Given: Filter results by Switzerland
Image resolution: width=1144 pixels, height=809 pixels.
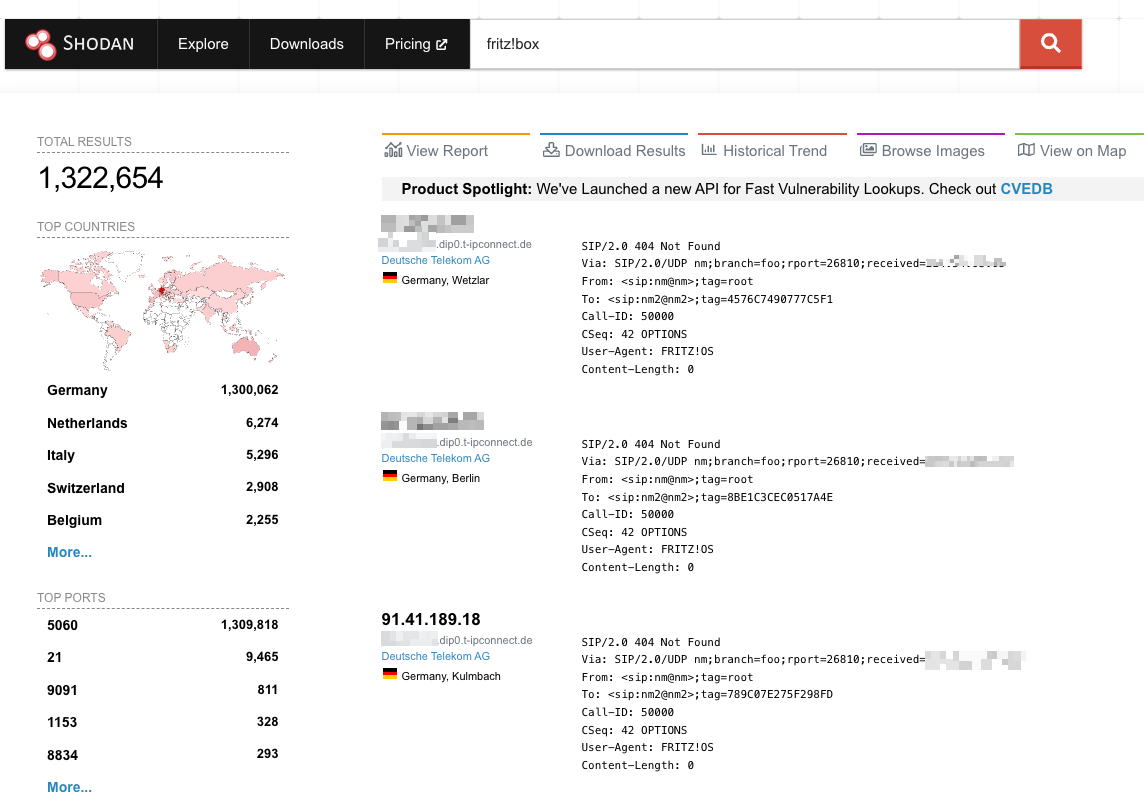Looking at the screenshot, I should pyautogui.click(x=85, y=488).
